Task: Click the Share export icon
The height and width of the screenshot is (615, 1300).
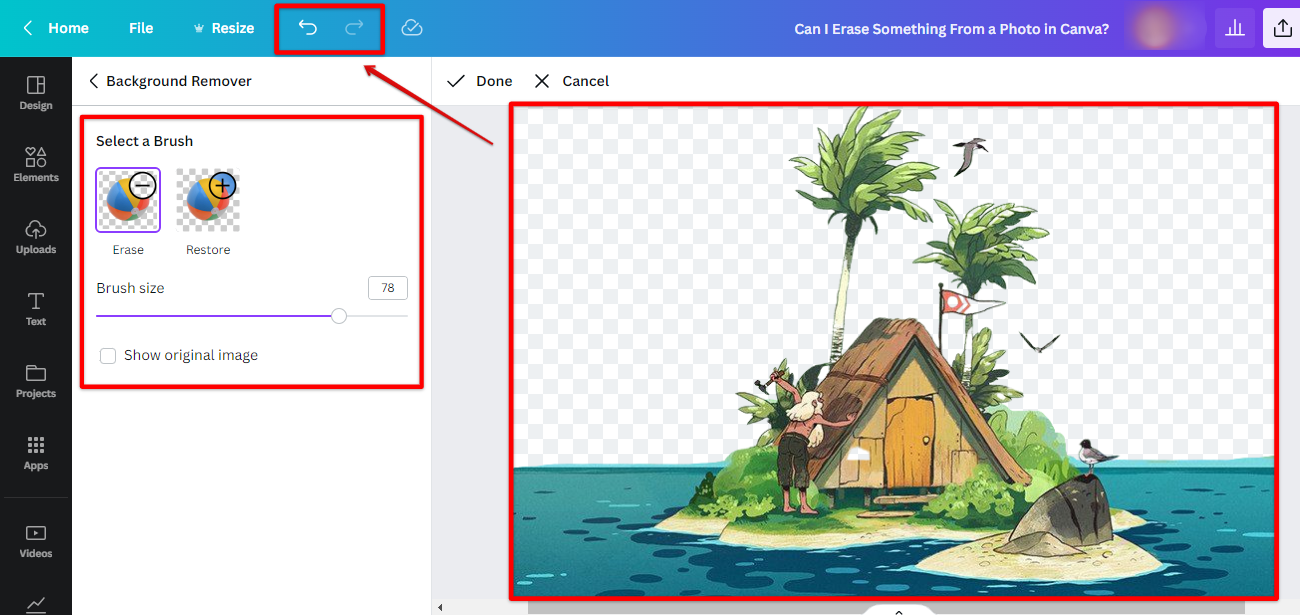Action: click(x=1283, y=27)
